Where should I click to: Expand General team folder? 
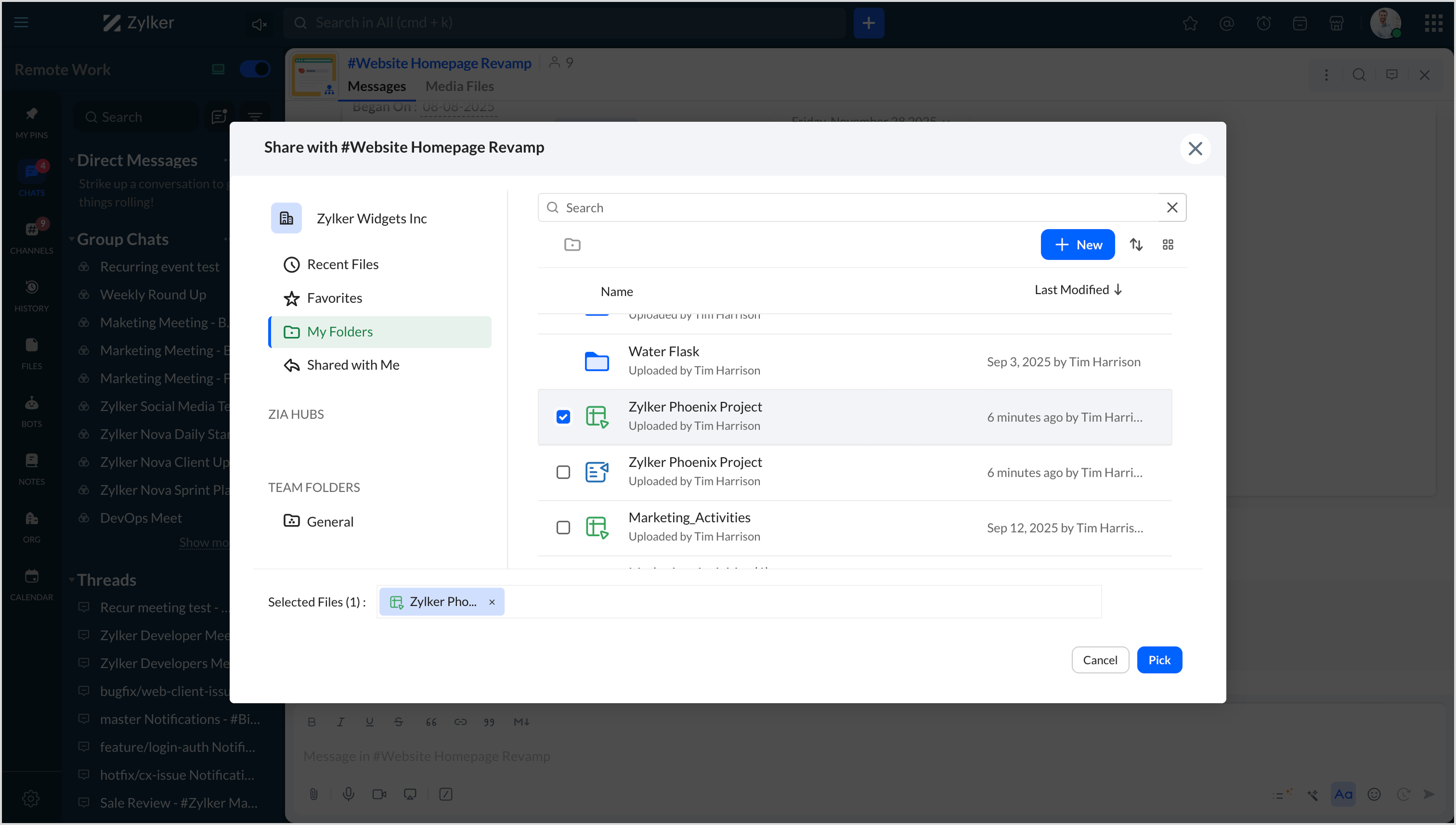pyautogui.click(x=329, y=521)
